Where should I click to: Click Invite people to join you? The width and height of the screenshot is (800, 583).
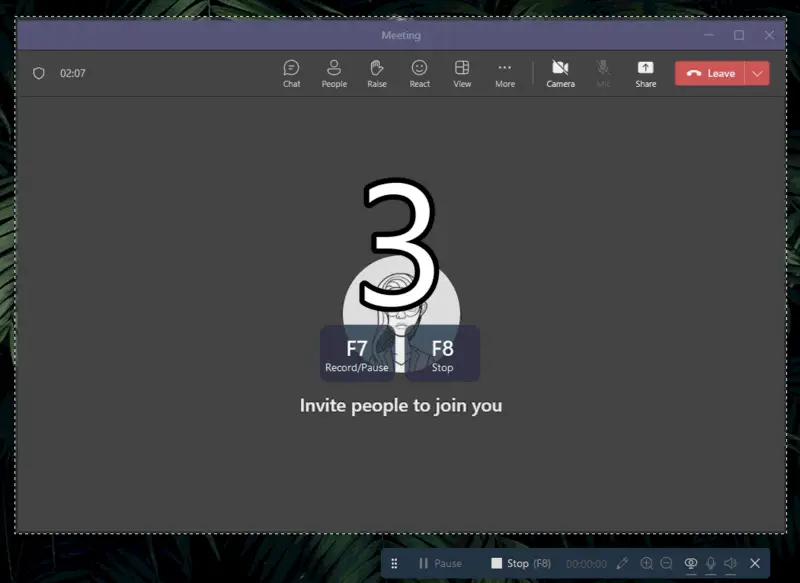click(401, 405)
